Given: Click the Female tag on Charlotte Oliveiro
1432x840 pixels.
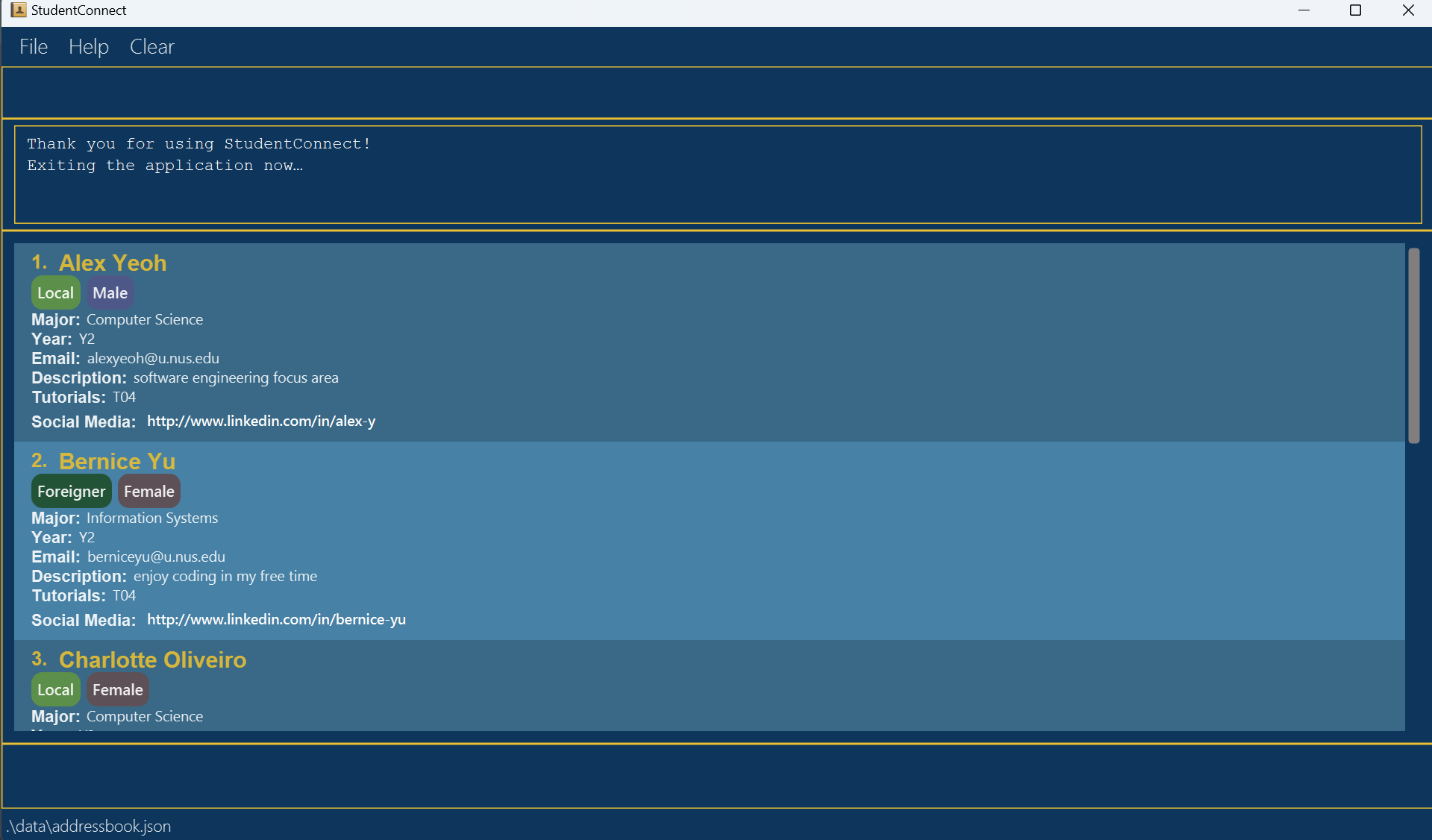Looking at the screenshot, I should pyautogui.click(x=117, y=690).
